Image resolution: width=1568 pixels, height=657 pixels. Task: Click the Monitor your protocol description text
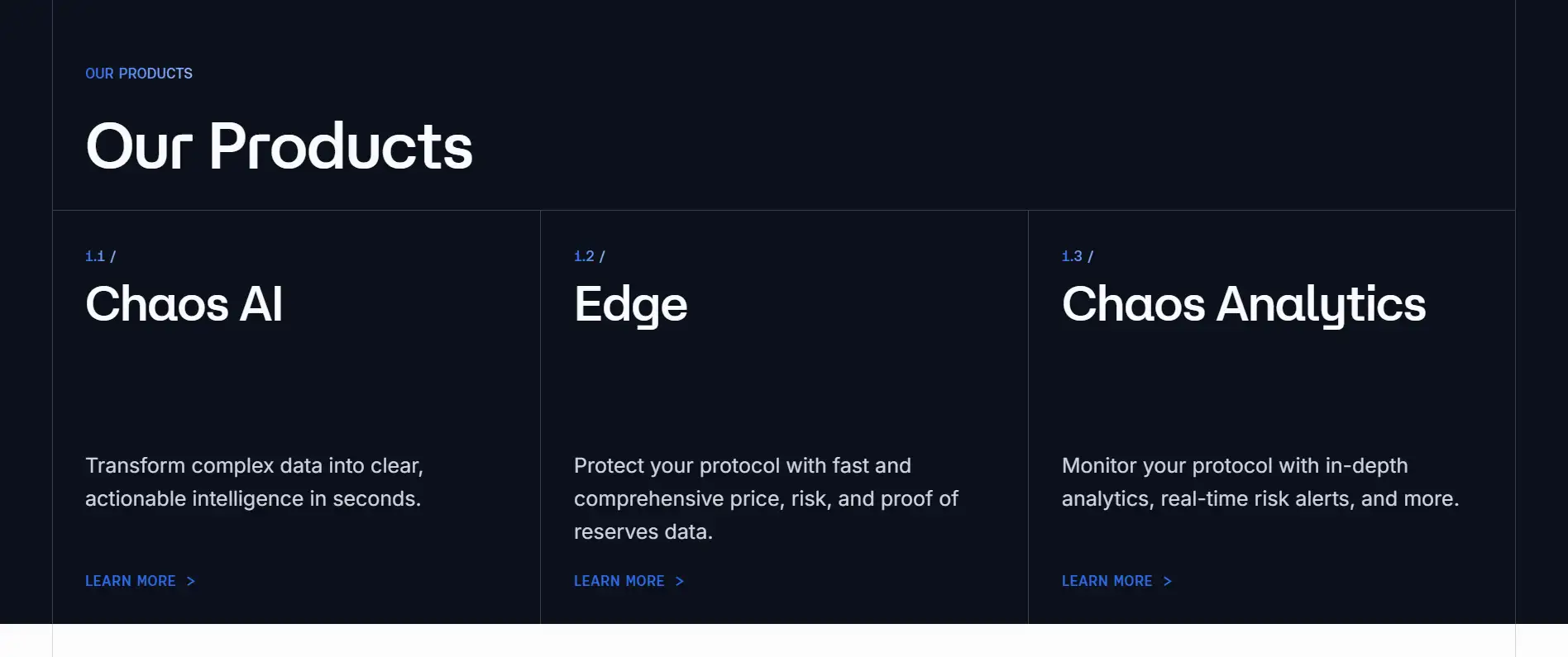coord(1260,482)
